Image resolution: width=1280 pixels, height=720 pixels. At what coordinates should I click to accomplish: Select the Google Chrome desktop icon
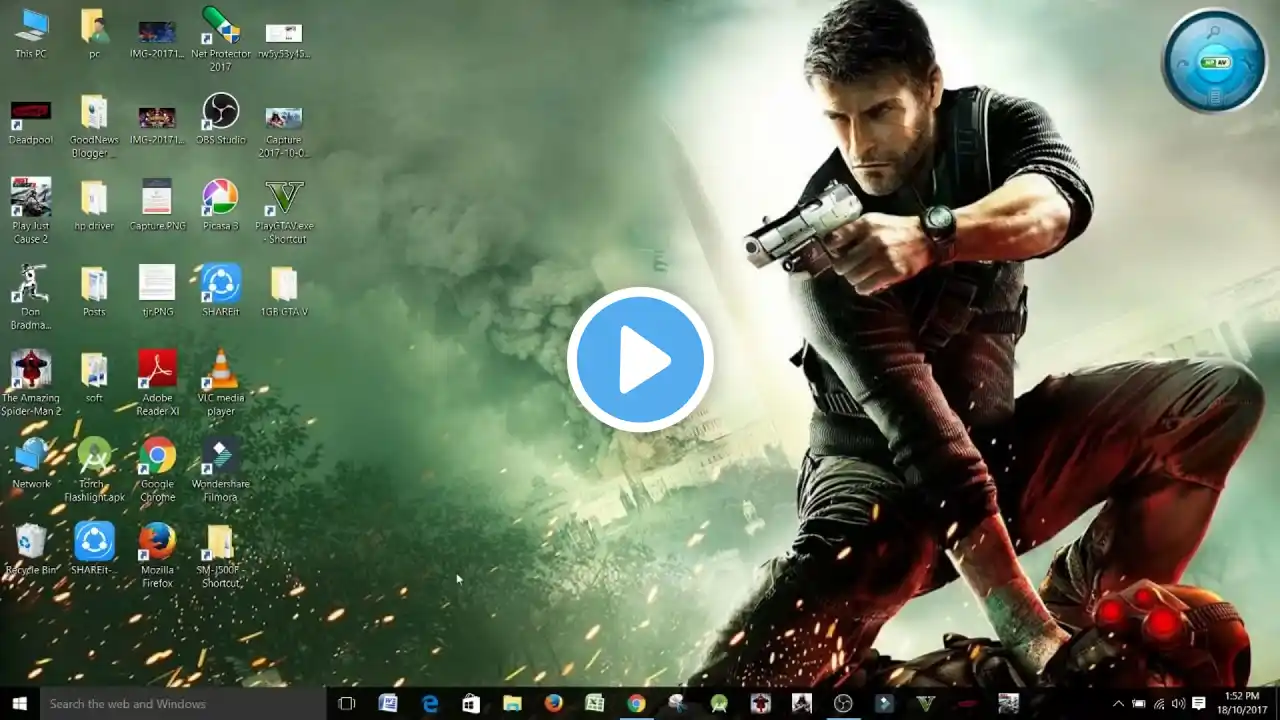pos(157,457)
